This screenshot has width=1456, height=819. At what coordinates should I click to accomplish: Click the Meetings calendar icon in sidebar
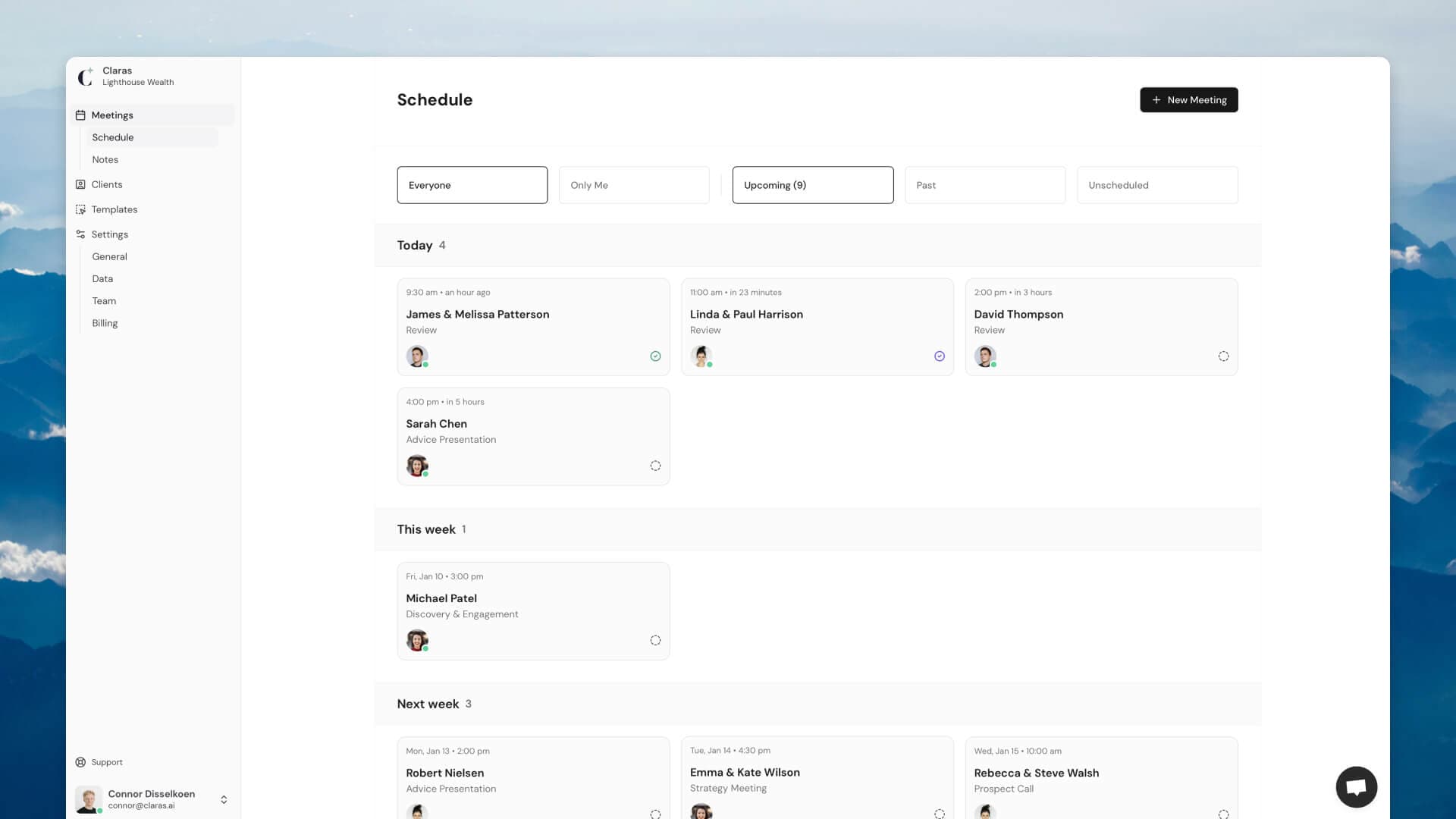click(x=80, y=115)
